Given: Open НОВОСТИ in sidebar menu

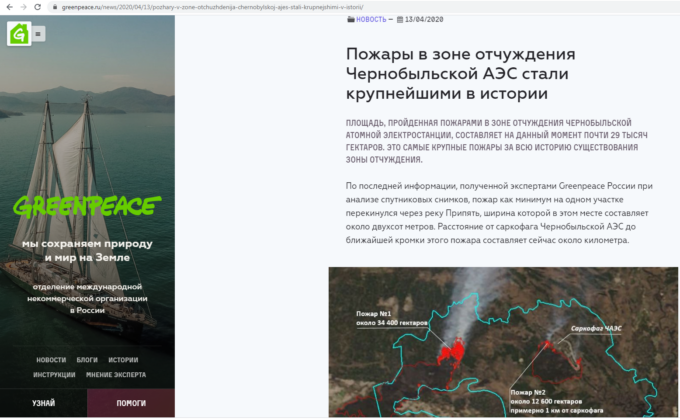Looking at the screenshot, I should tap(51, 360).
